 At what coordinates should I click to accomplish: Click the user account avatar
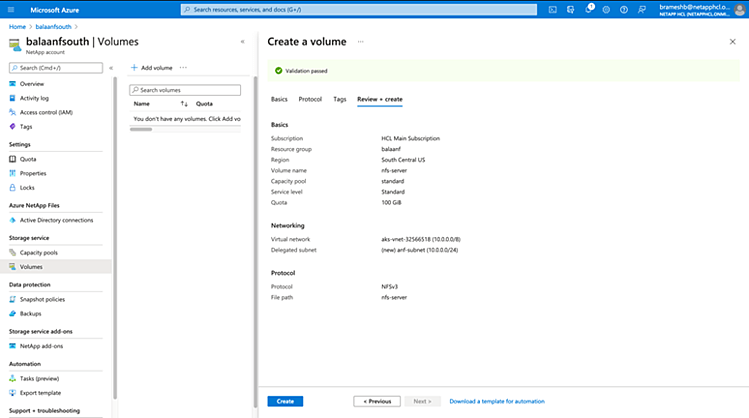[x=738, y=9]
